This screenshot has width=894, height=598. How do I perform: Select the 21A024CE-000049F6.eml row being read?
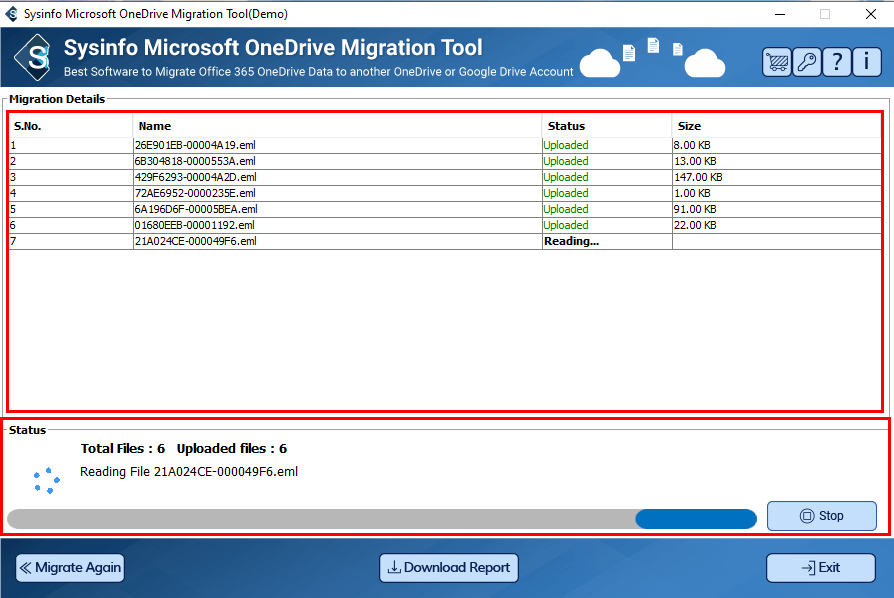pyautogui.click(x=195, y=241)
